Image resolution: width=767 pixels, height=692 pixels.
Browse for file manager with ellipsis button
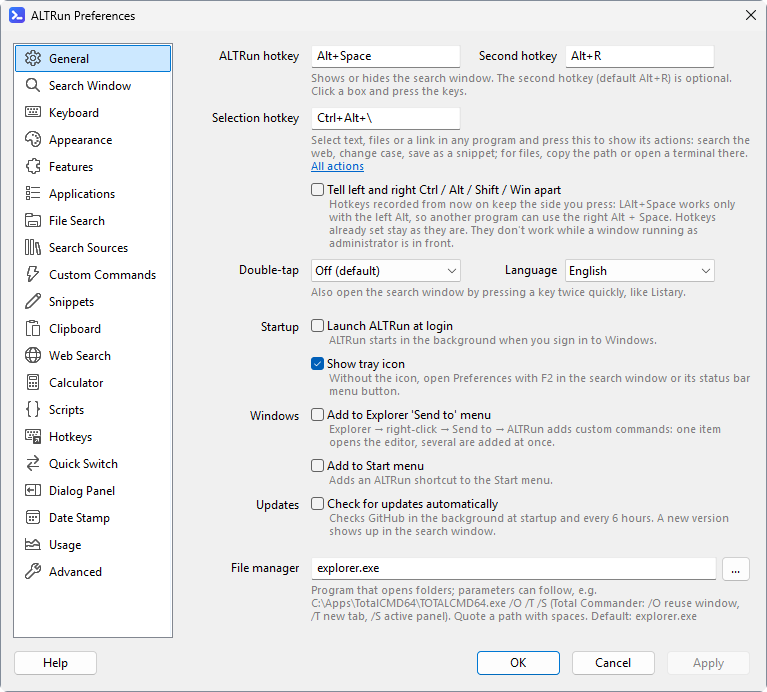736,569
